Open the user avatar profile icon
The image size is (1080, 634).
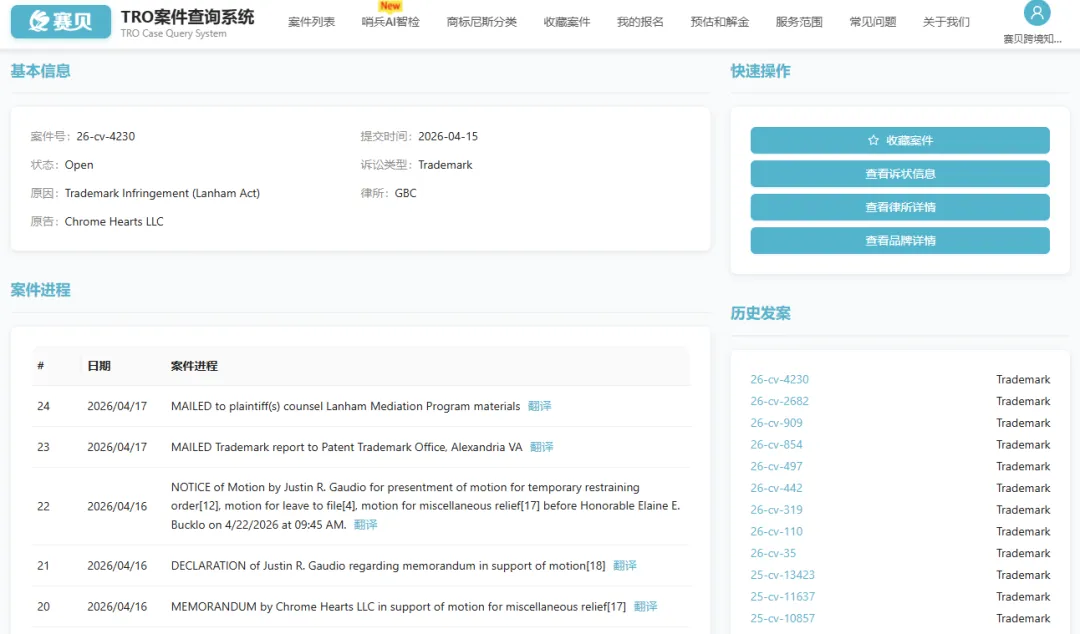1037,13
